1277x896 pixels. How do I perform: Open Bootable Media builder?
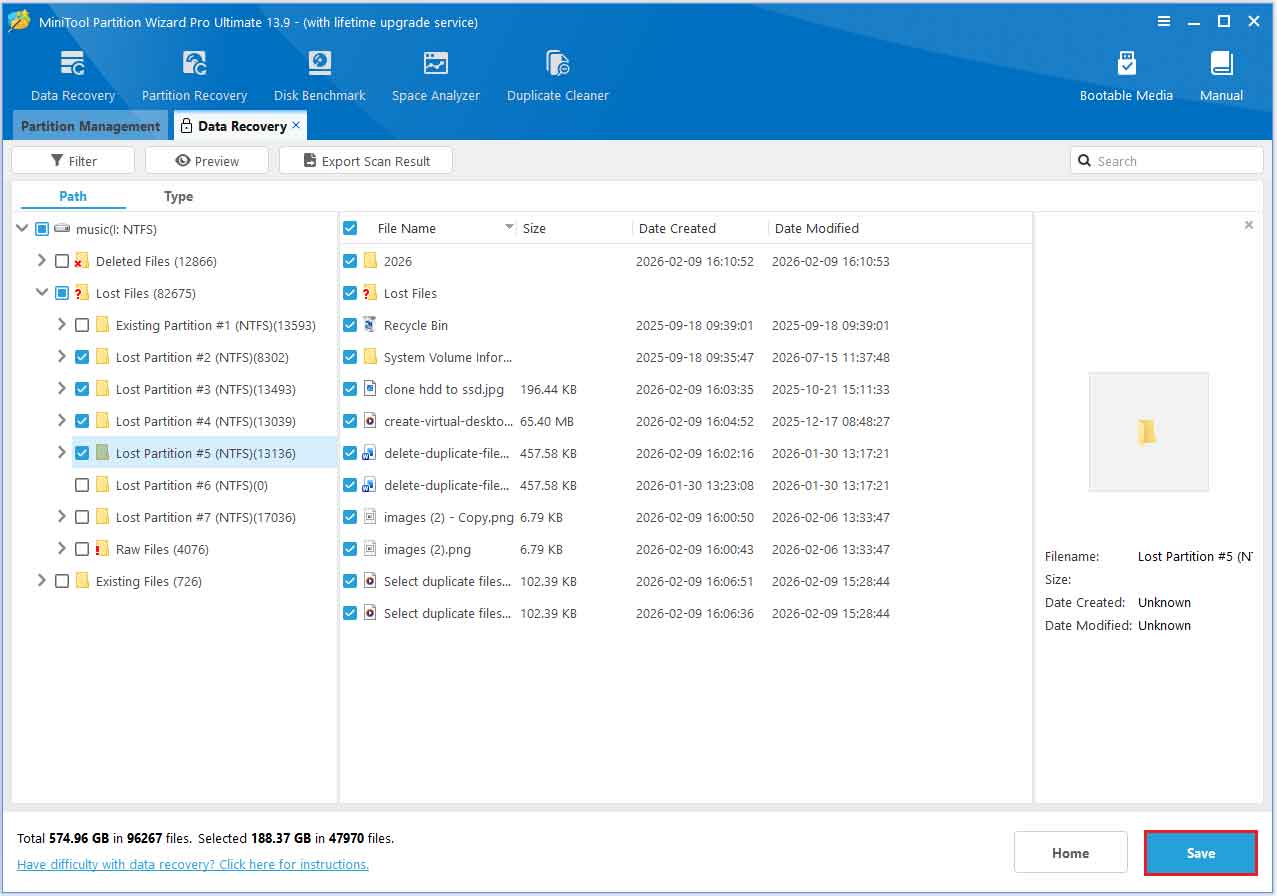(1126, 64)
